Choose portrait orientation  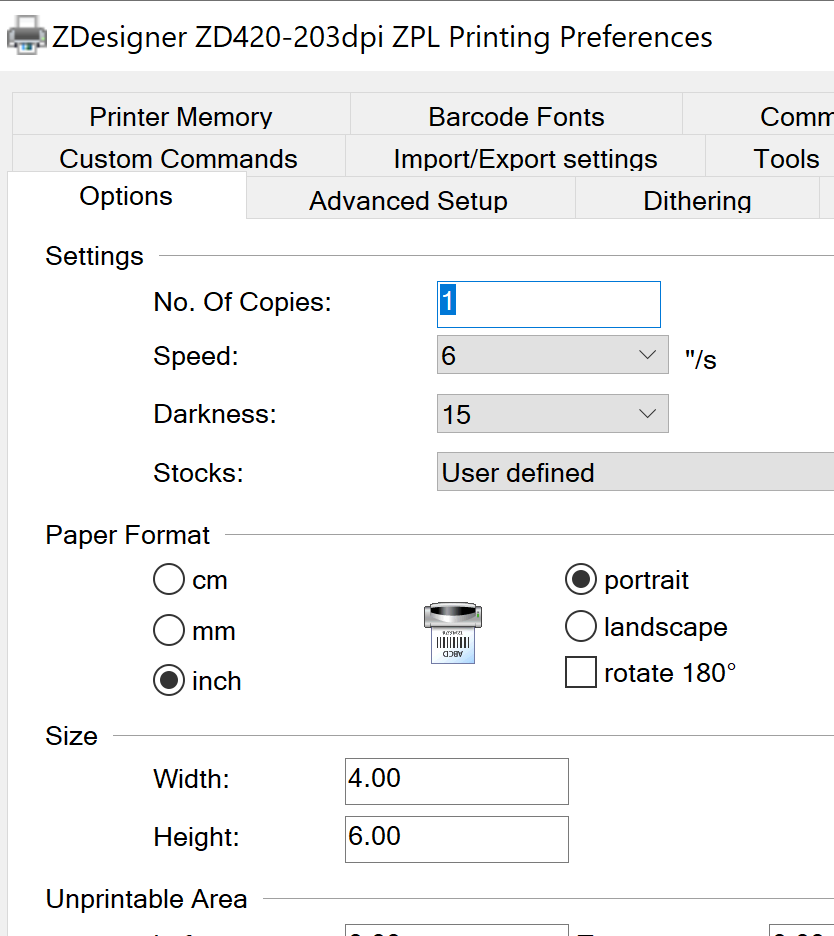(581, 579)
